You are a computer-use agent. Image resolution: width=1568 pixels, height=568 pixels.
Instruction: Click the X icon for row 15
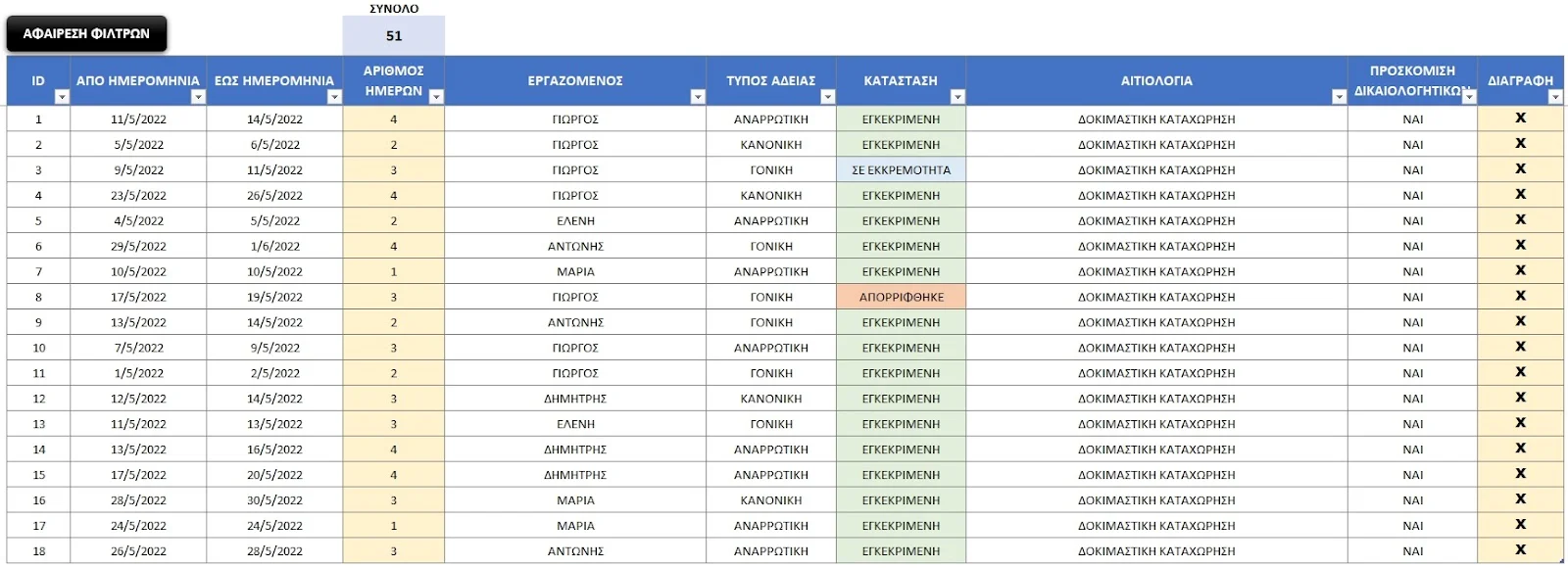[x=1520, y=474]
